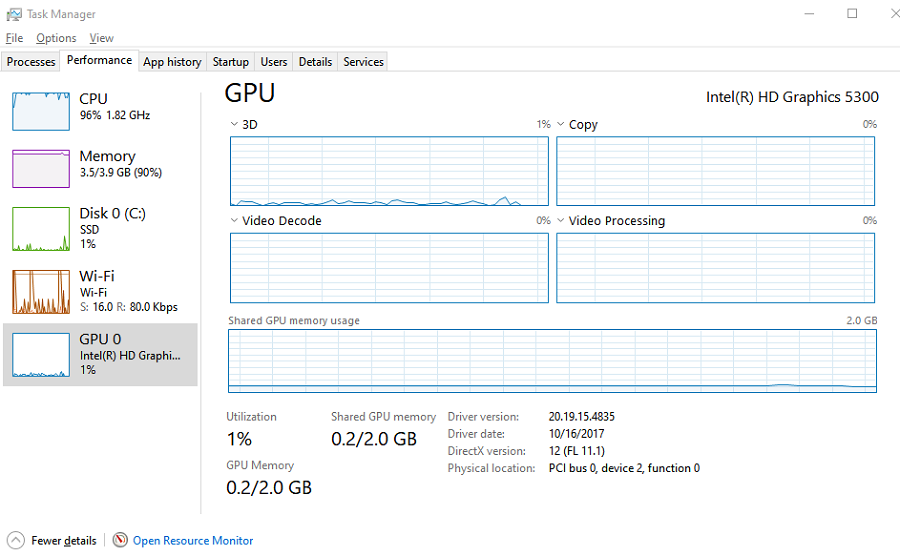Open the File menu

pyautogui.click(x=14, y=38)
